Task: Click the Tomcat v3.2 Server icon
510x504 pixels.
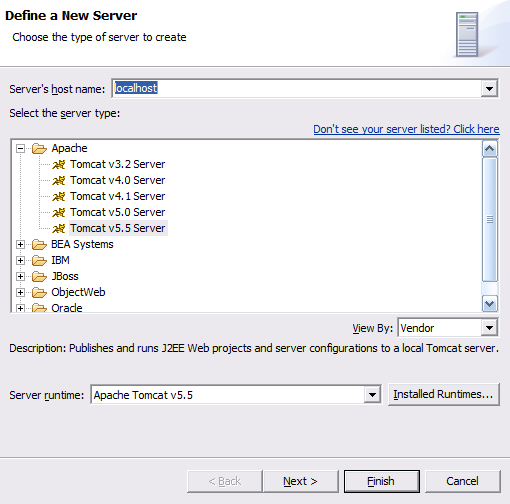Action: click(59, 164)
